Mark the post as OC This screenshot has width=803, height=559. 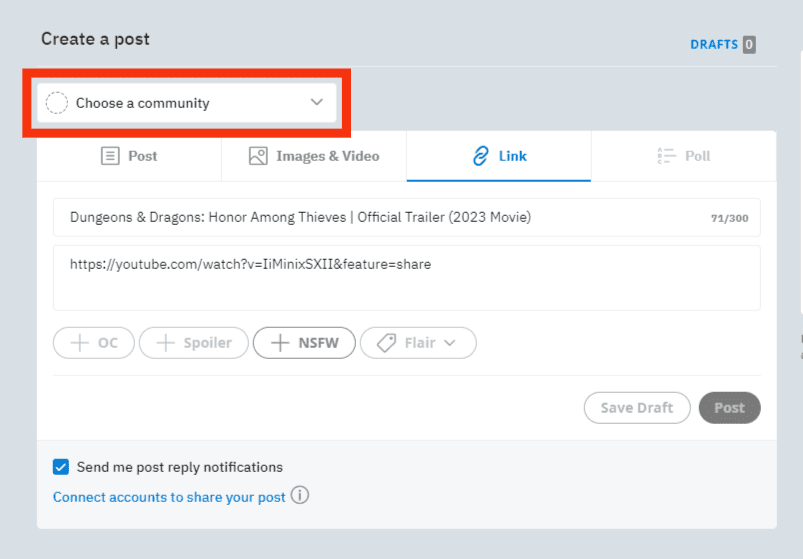(94, 343)
